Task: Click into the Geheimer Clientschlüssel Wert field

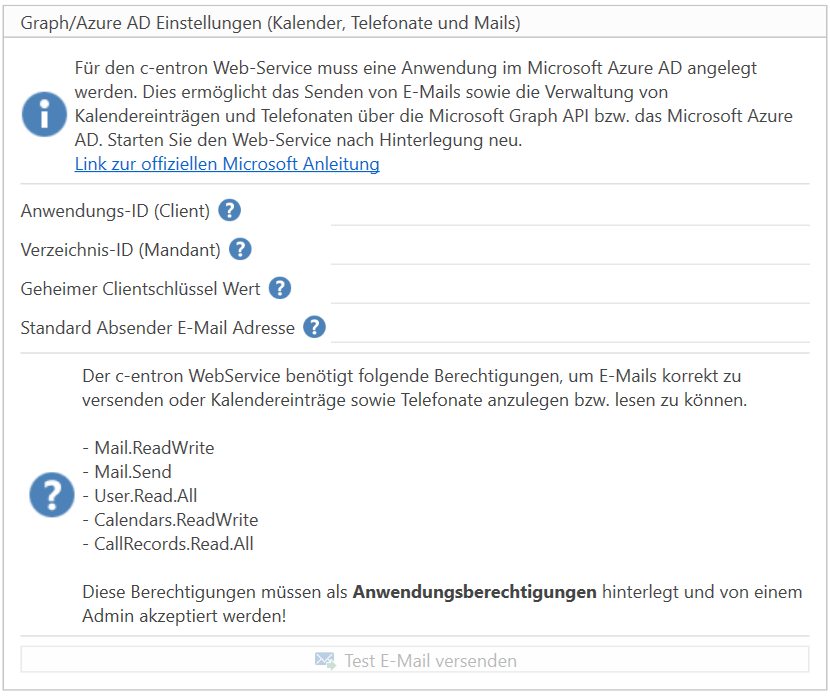Action: click(x=569, y=289)
